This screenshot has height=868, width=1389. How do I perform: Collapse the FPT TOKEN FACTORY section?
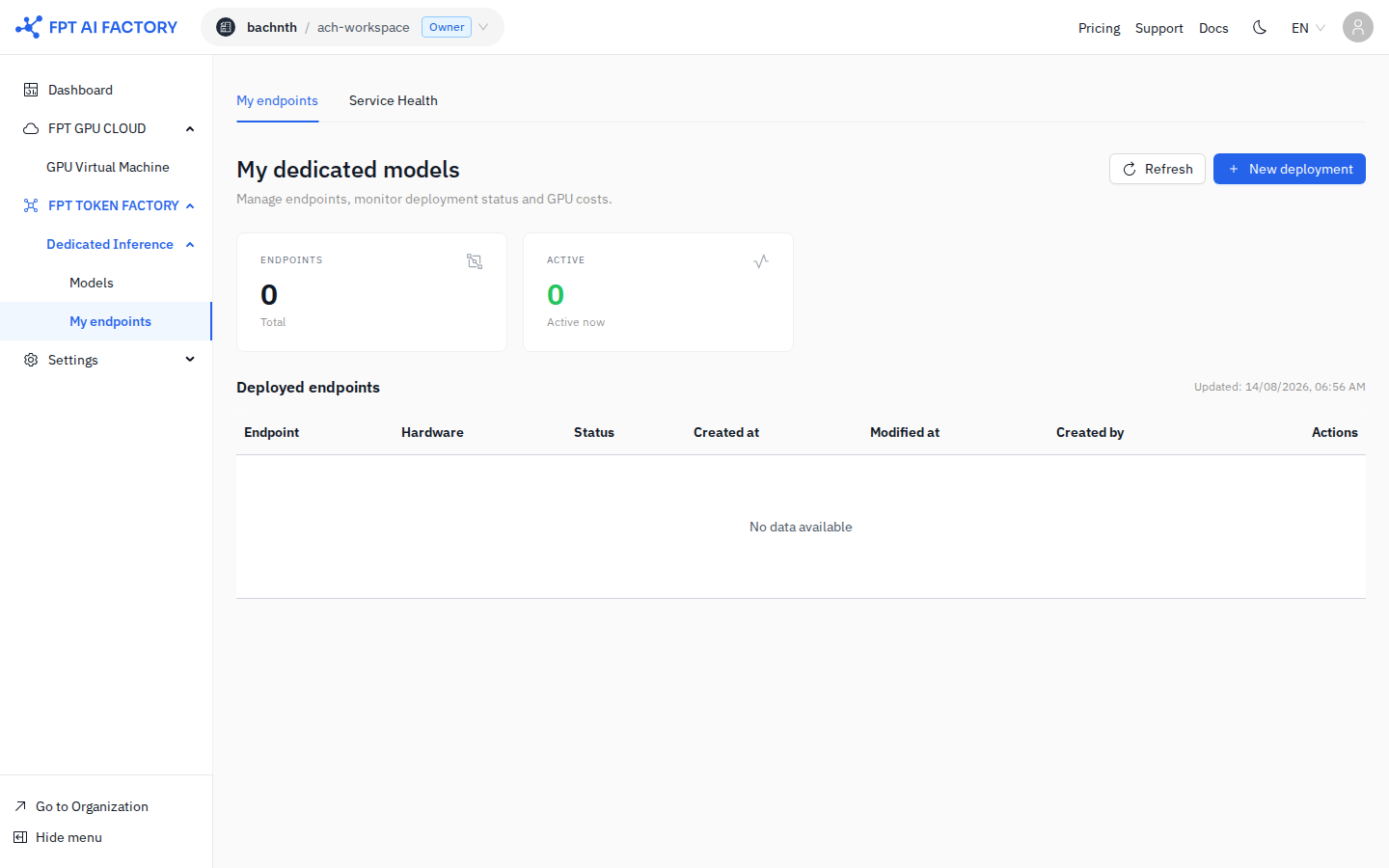190,205
